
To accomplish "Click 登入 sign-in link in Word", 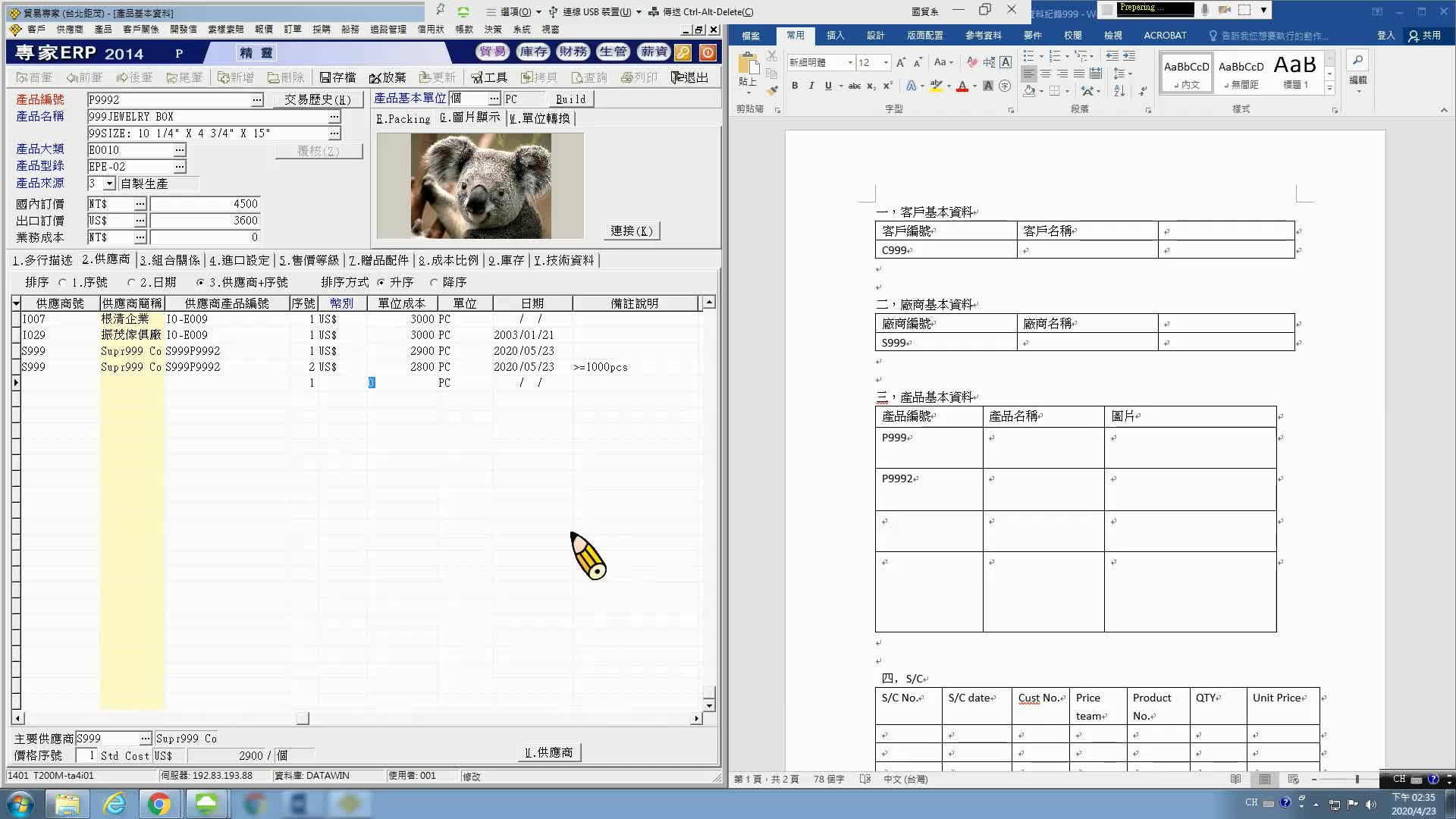I will coord(1385,36).
